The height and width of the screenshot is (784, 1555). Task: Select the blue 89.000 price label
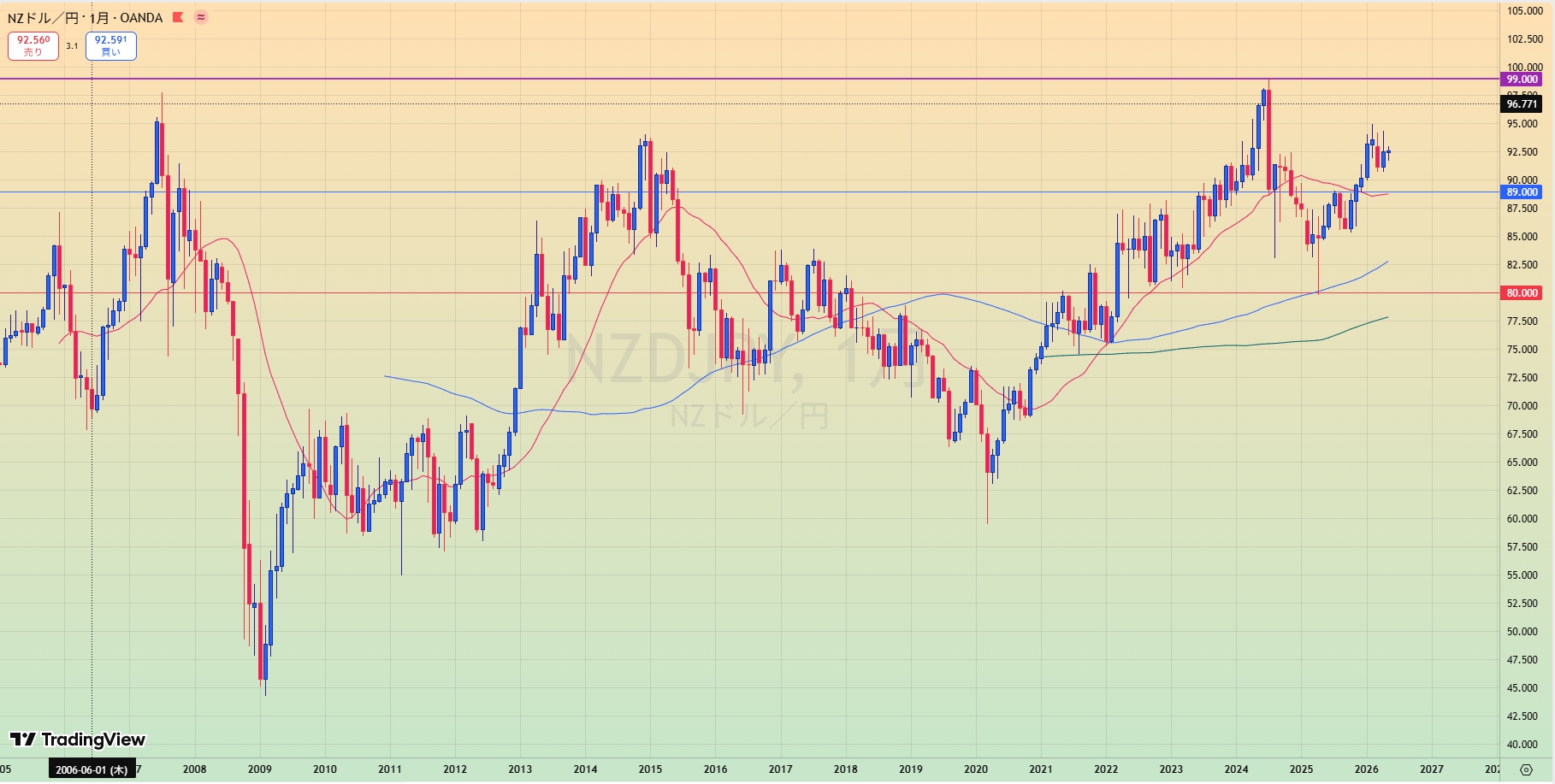[1522, 192]
